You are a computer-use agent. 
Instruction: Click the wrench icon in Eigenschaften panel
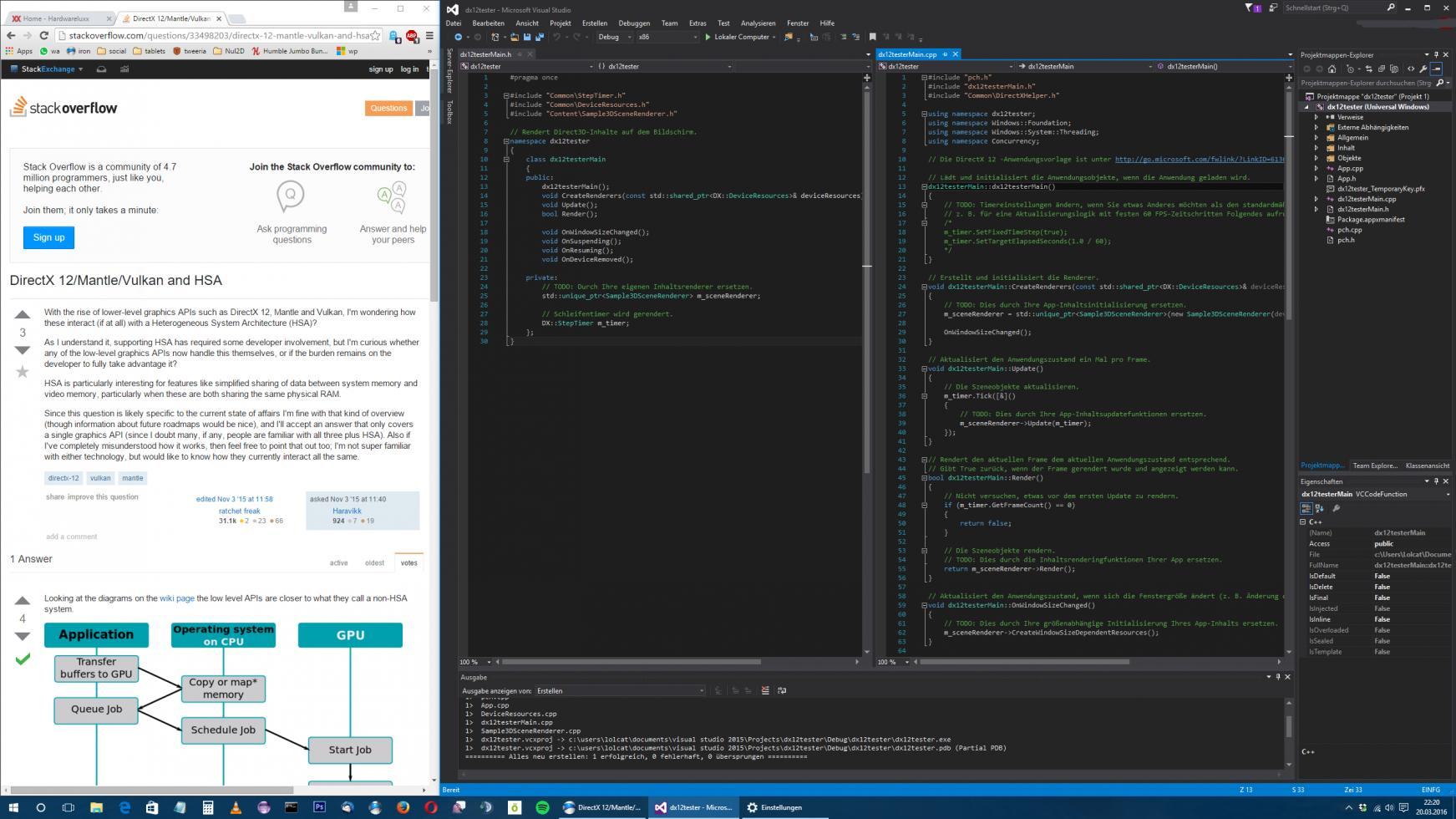tap(1336, 508)
